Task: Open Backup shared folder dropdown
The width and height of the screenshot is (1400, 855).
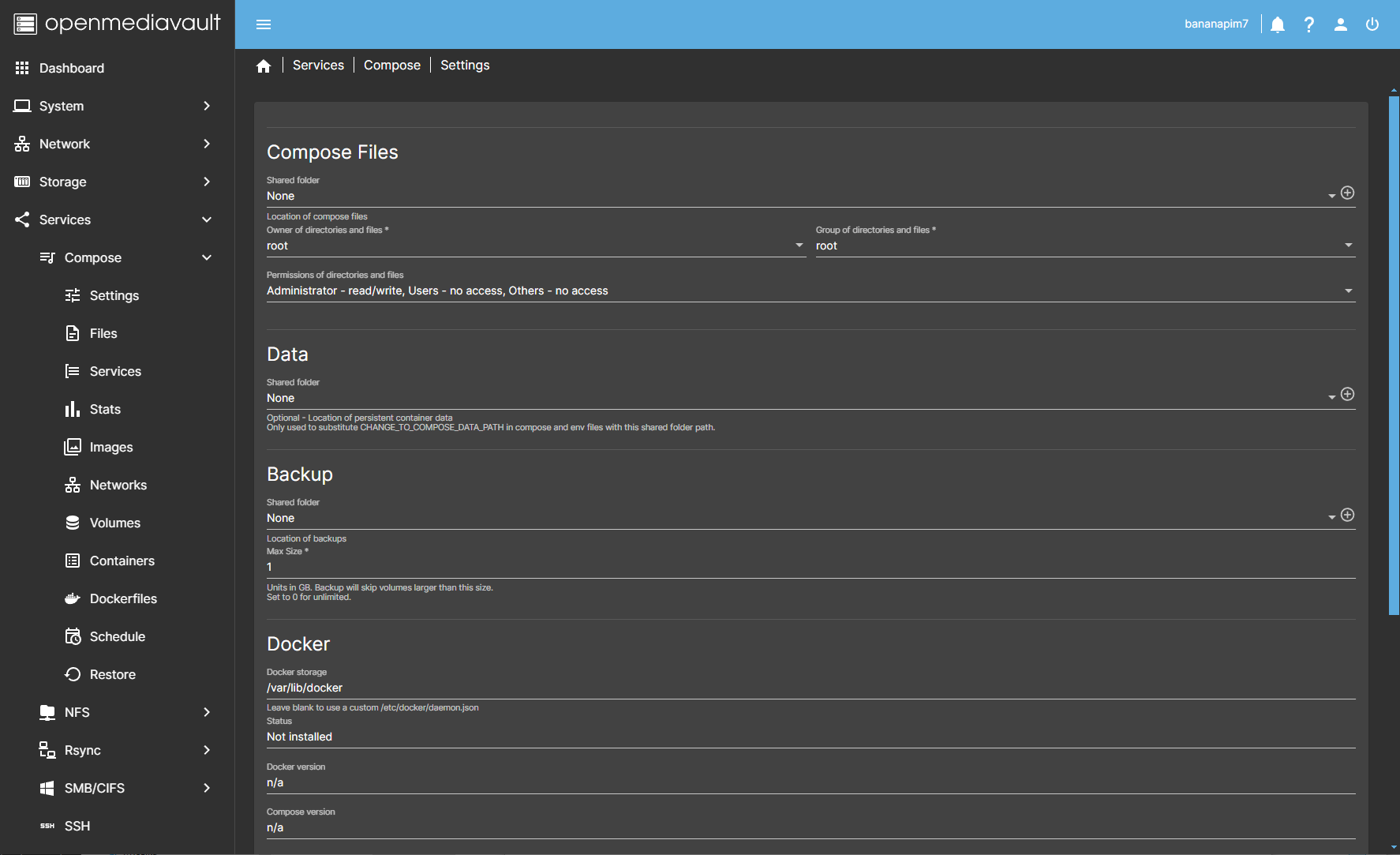Action: (801, 518)
